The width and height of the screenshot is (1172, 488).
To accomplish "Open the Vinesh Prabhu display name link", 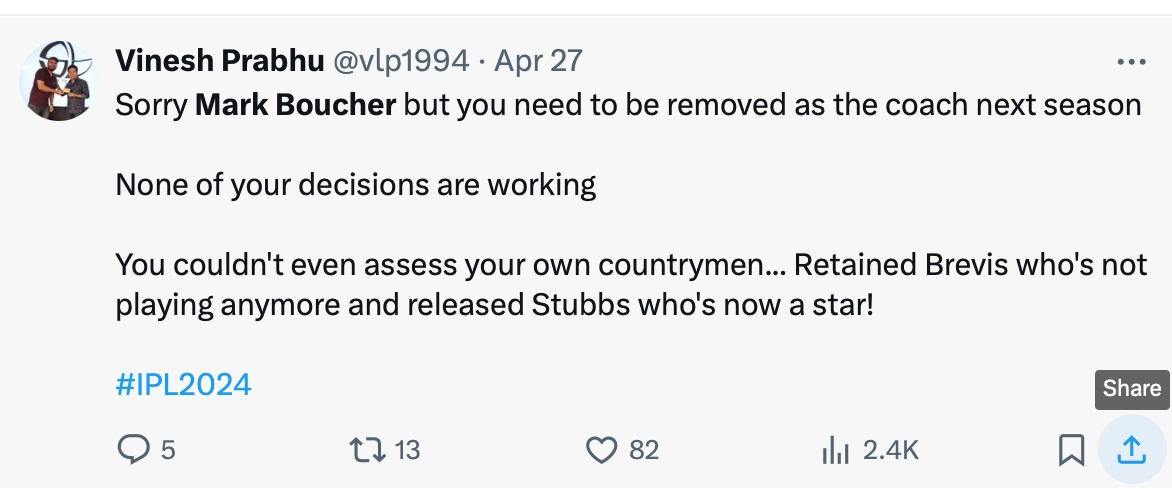I will (219, 61).
